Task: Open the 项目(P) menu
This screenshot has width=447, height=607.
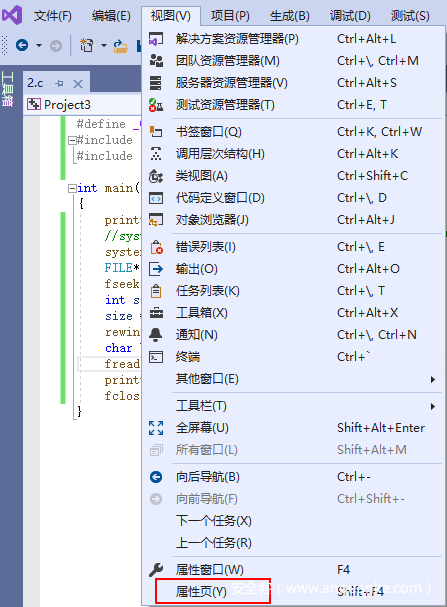Action: tap(230, 16)
